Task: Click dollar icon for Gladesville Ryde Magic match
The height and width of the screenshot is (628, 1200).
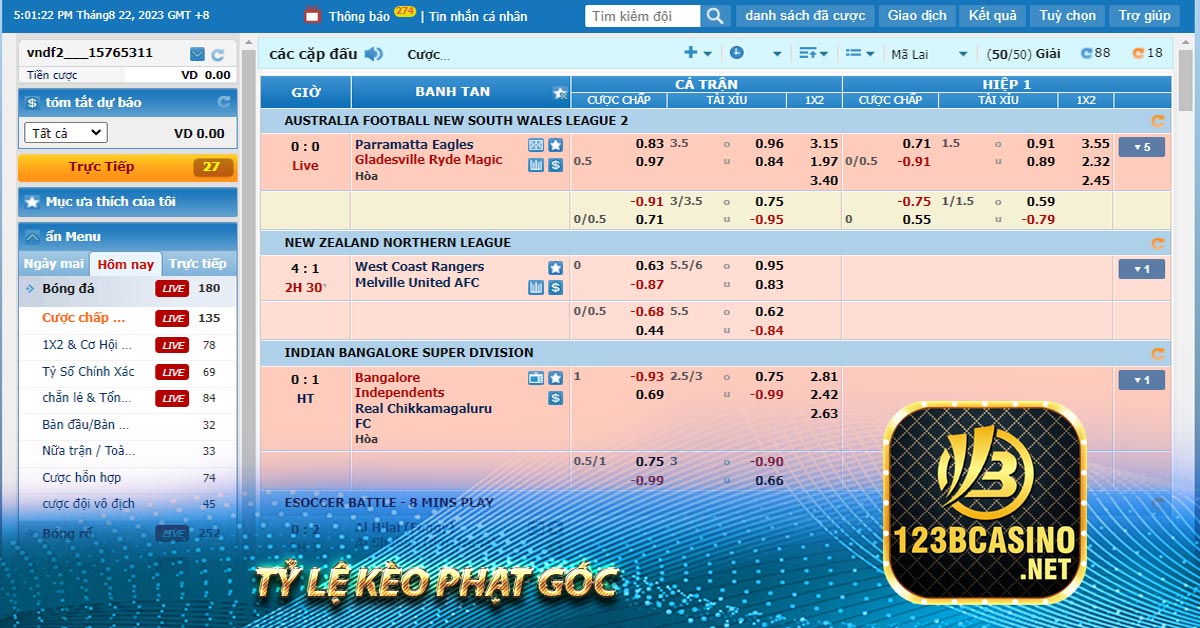Action: (x=555, y=164)
